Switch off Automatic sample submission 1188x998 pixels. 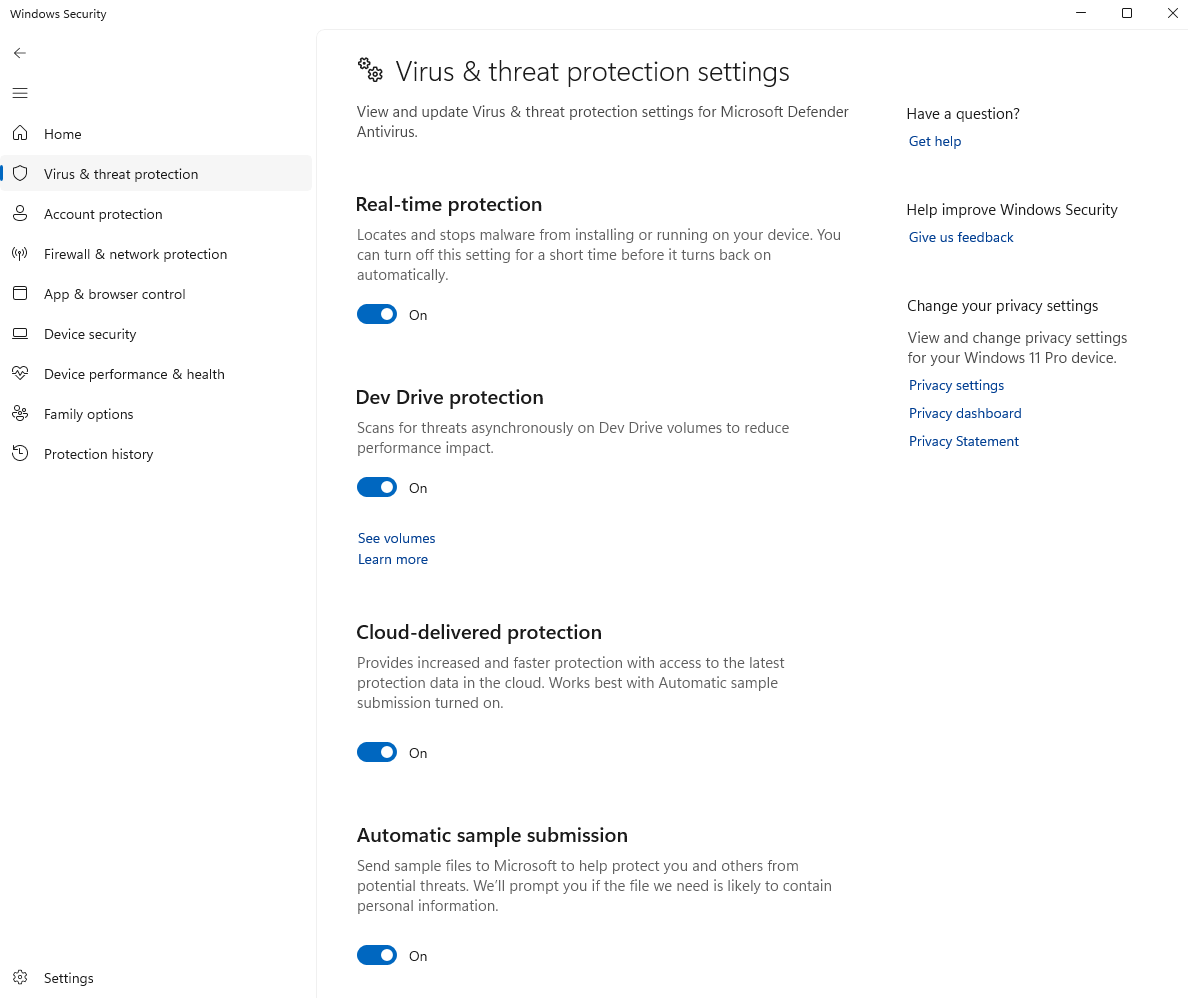click(377, 956)
